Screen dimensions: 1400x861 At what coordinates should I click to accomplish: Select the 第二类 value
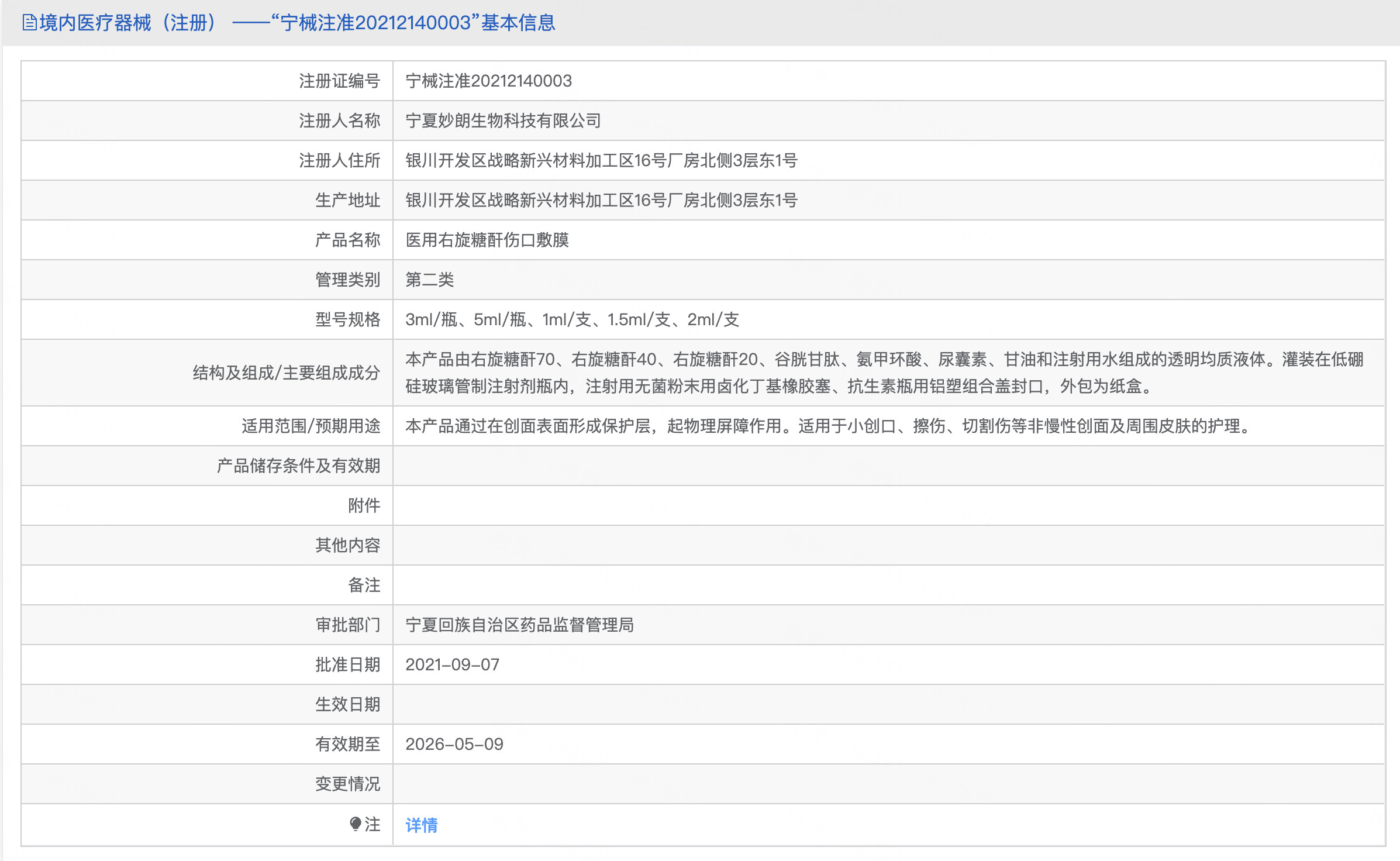(x=430, y=280)
